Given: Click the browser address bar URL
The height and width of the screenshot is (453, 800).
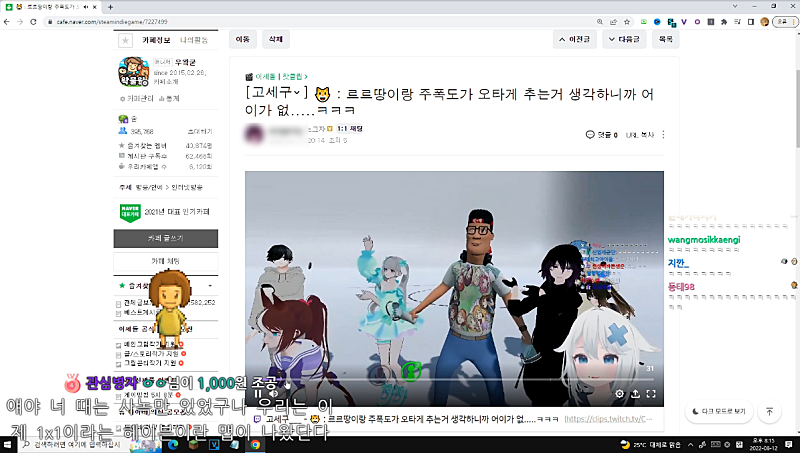Looking at the screenshot, I should click(112, 22).
